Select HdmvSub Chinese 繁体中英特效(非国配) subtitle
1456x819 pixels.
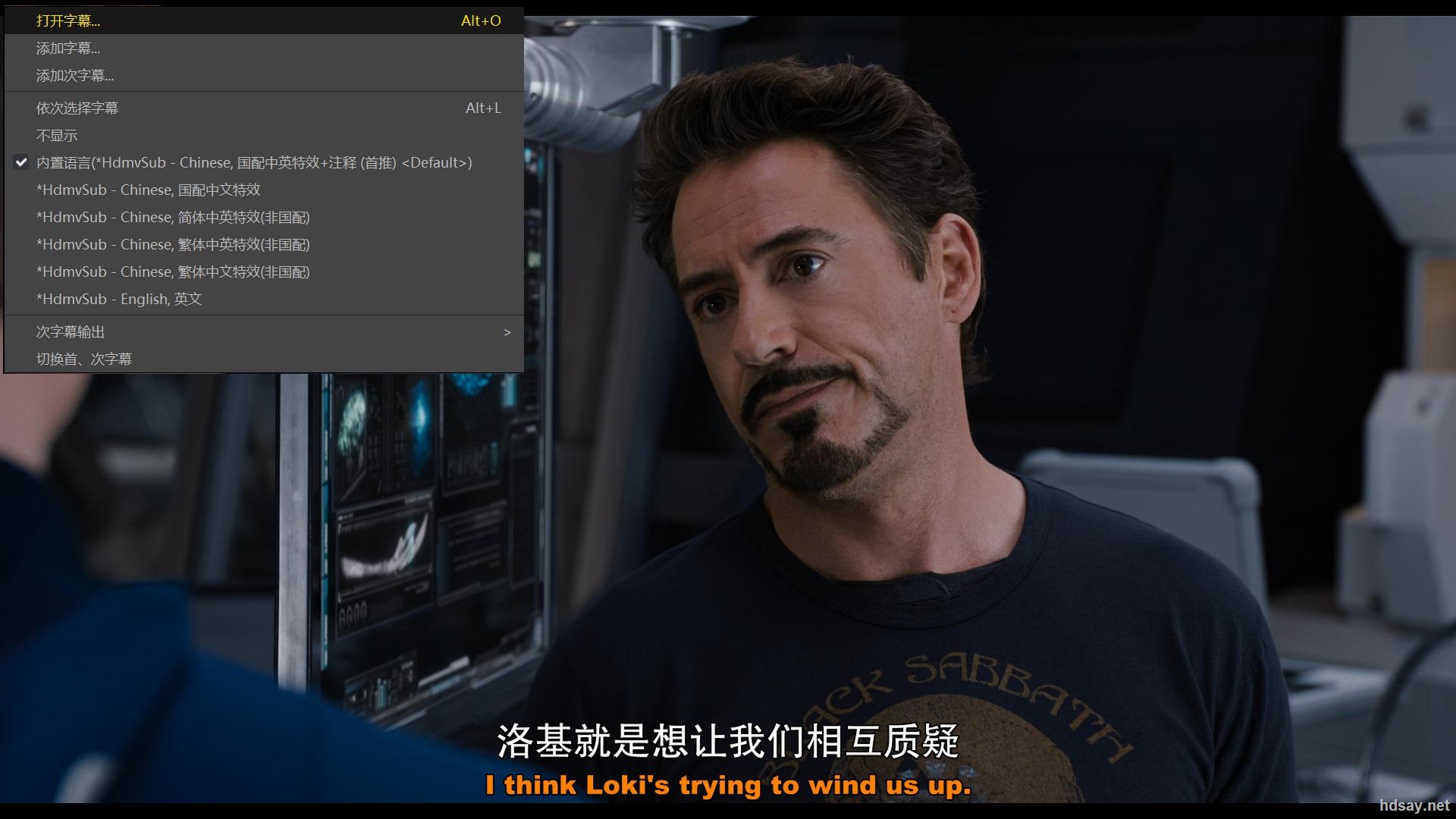coord(264,244)
